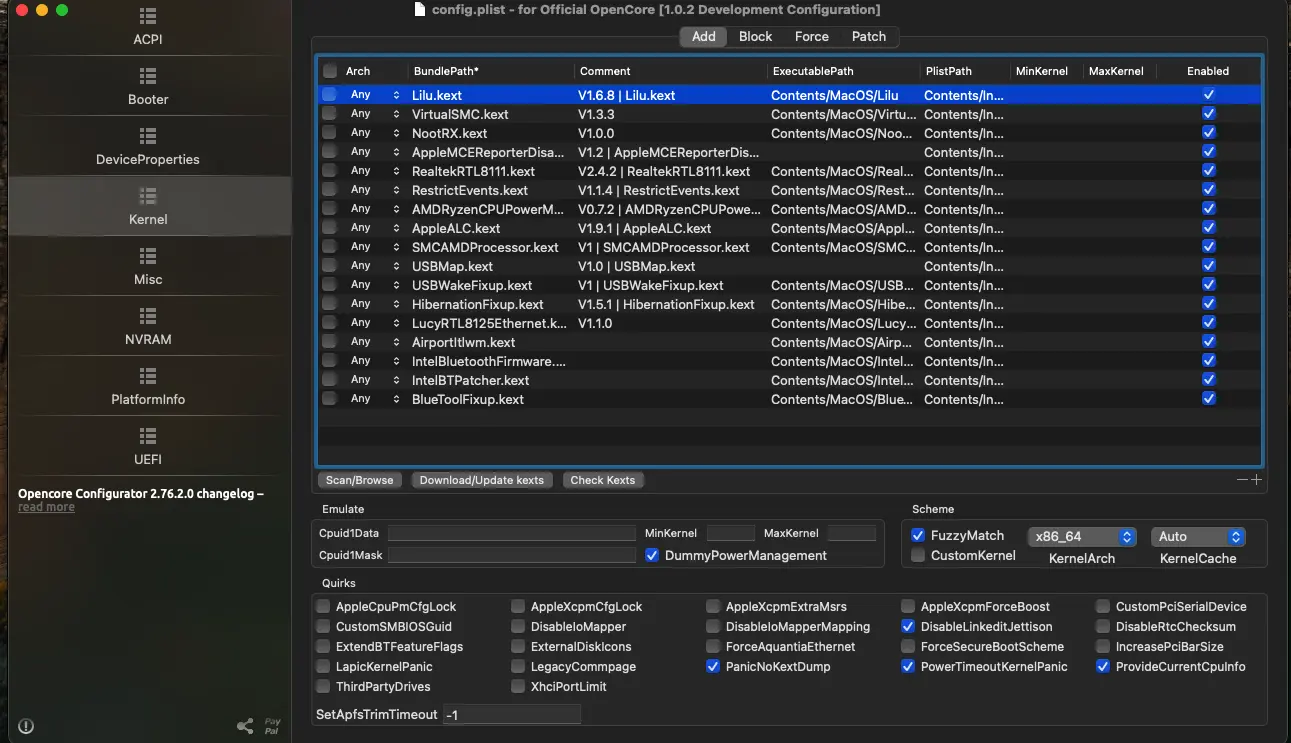Switch to the Patch tab
Screen dimensions: 1291x743
point(869,36)
